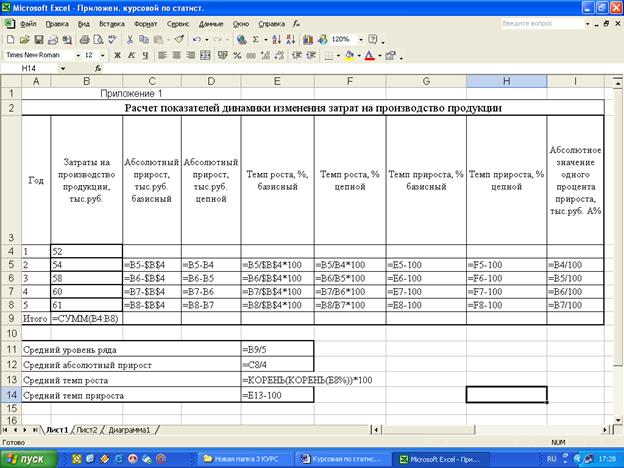The height and width of the screenshot is (468, 624).
Task: Toggle Italic formatting button
Action: (131, 55)
